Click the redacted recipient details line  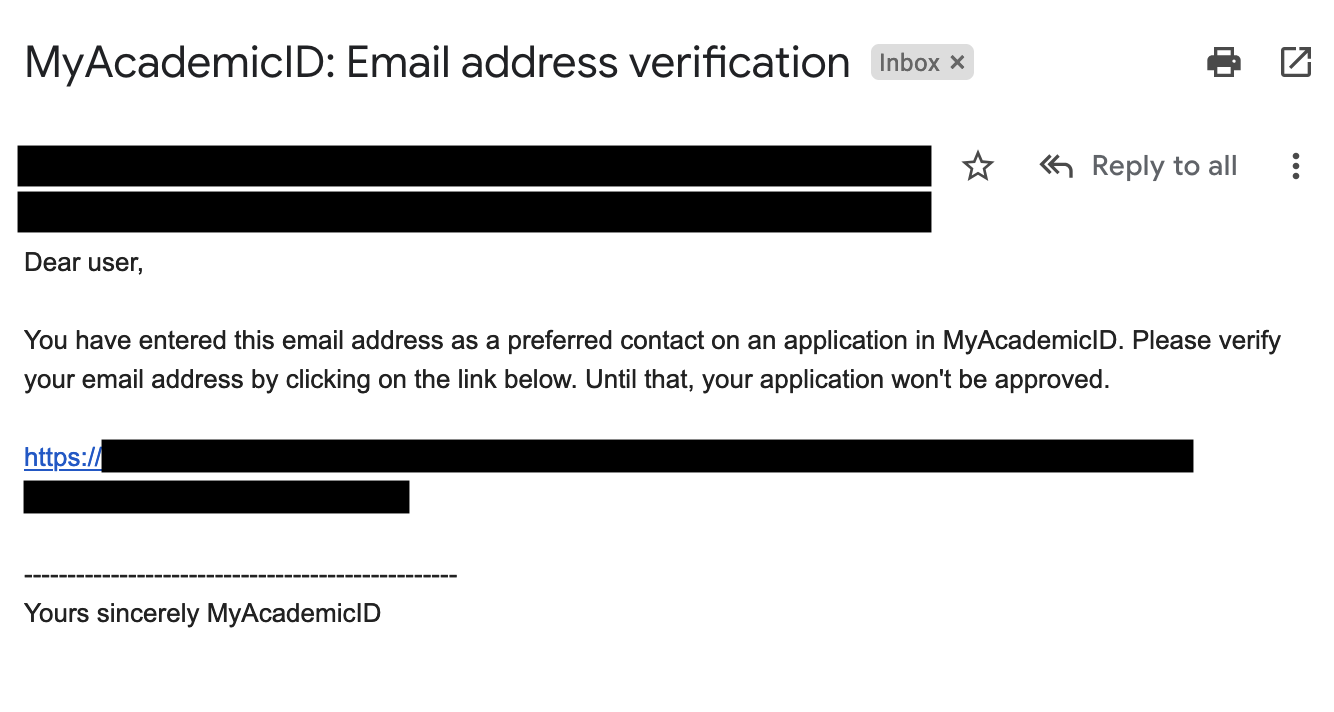pyautogui.click(x=474, y=212)
